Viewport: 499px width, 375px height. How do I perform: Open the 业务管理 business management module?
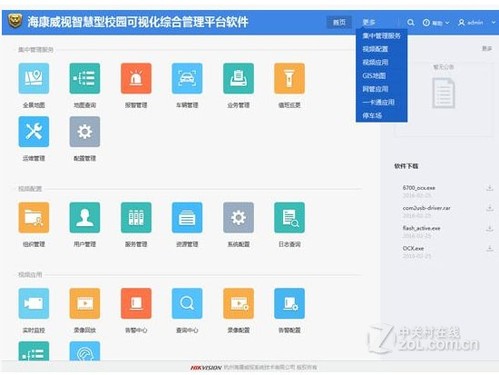click(x=238, y=78)
